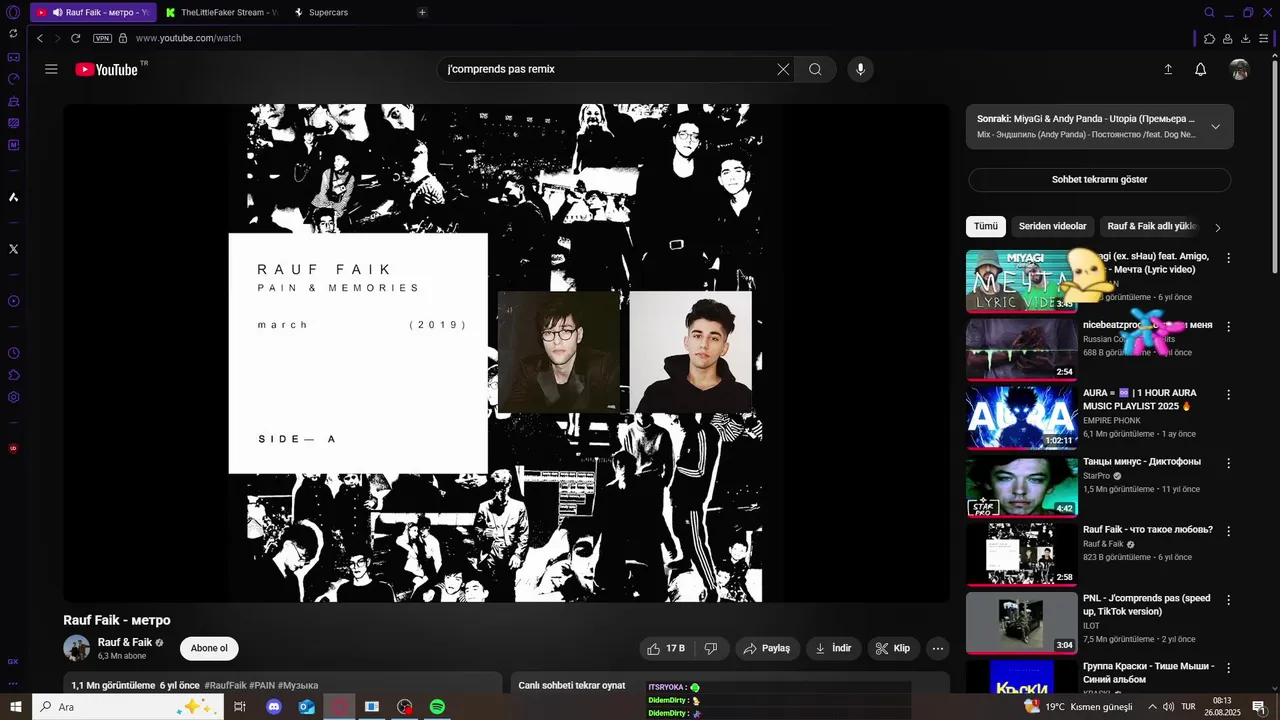Open the Windows Start menu

pos(15,707)
